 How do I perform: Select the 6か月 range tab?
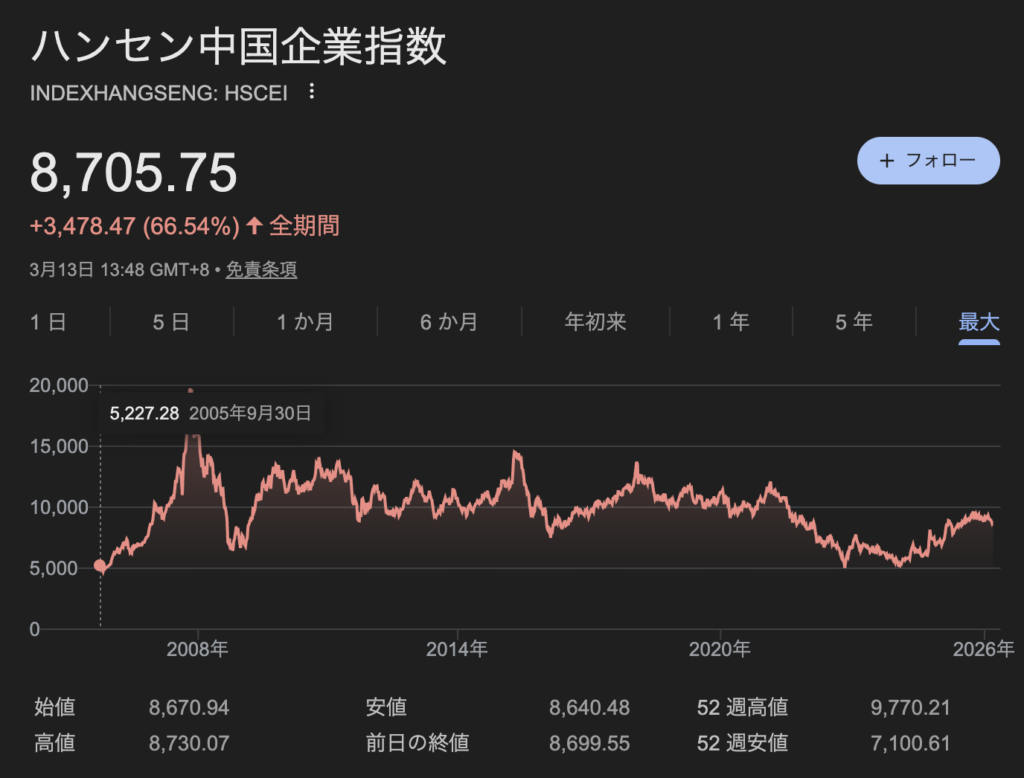[x=449, y=322]
